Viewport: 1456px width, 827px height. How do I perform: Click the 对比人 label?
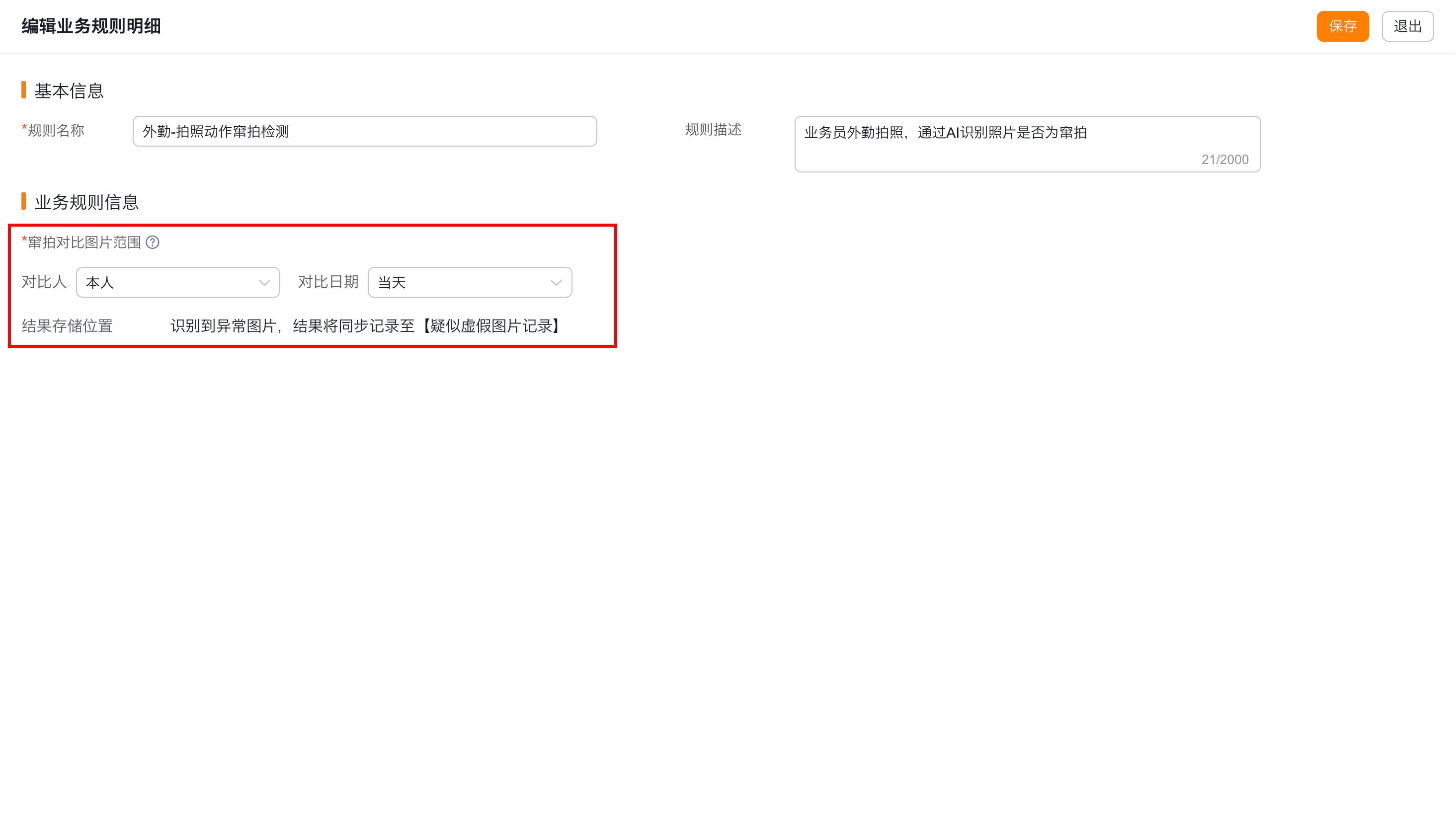(44, 282)
